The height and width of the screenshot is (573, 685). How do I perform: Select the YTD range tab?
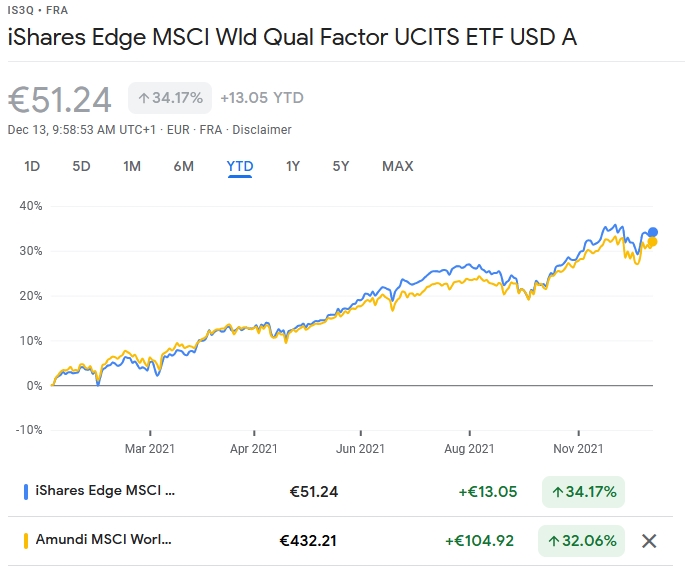[240, 166]
